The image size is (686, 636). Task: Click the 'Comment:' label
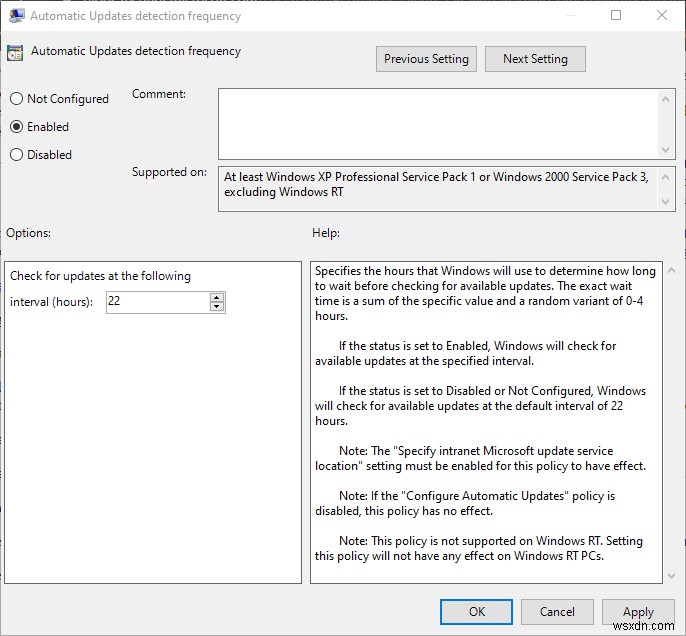point(159,94)
